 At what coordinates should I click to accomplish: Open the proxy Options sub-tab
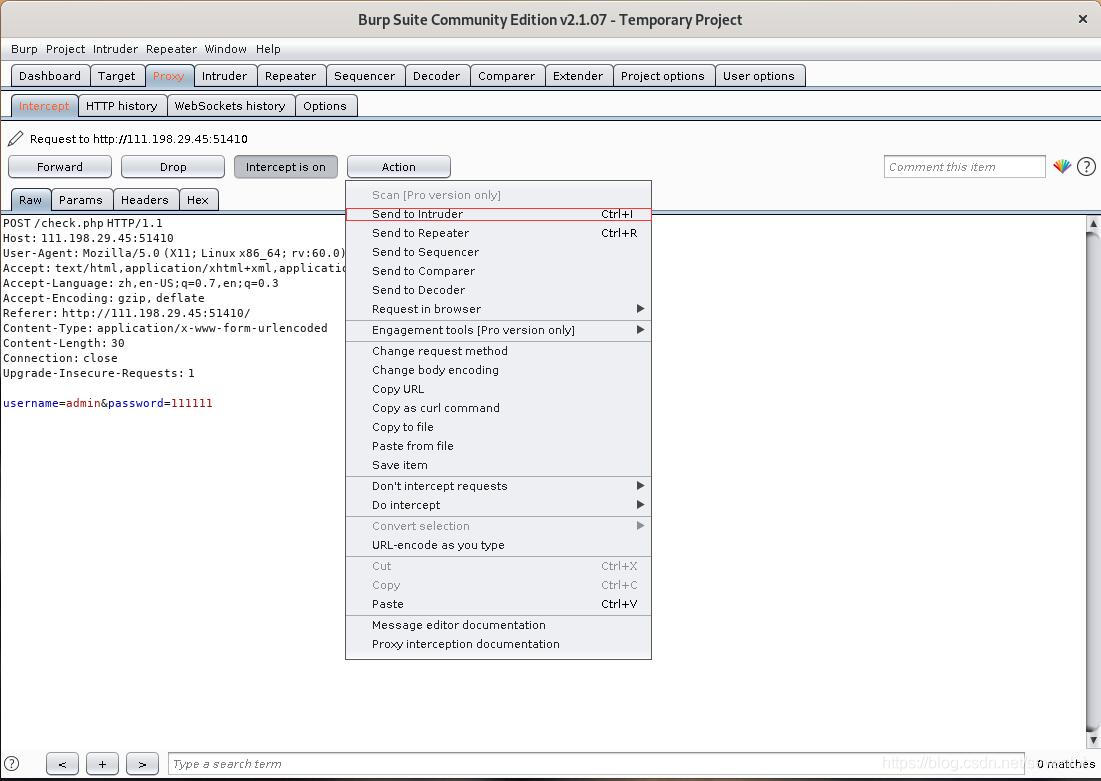pos(325,106)
